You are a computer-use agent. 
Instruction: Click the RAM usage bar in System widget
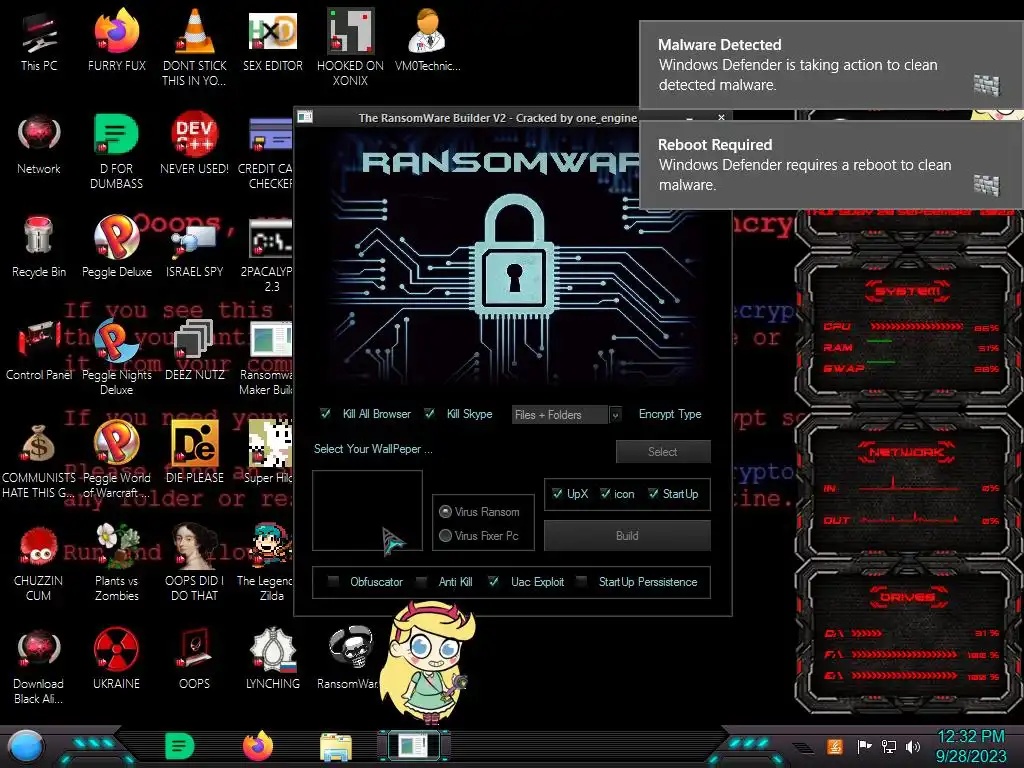coord(880,342)
